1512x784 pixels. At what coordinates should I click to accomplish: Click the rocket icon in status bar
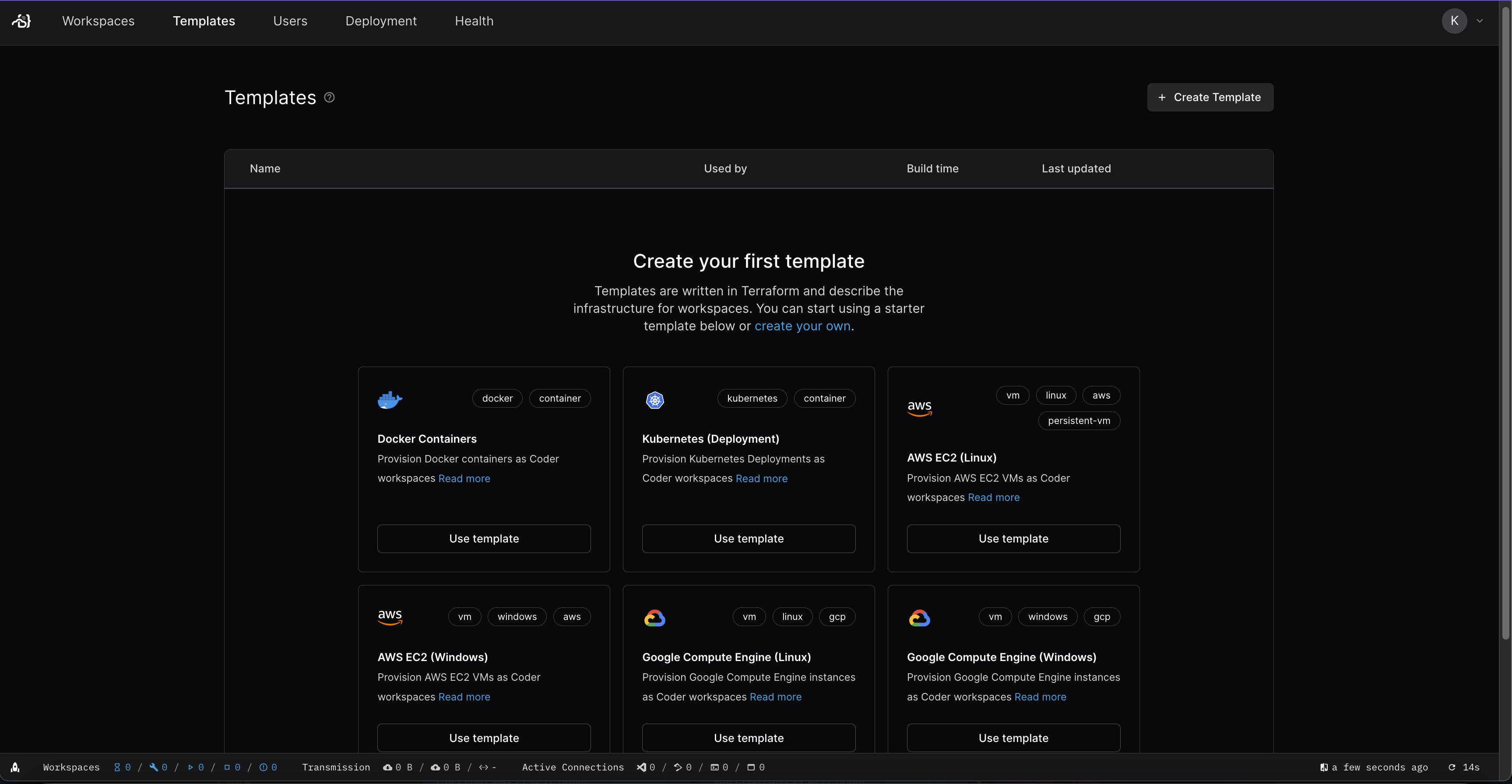coord(15,767)
